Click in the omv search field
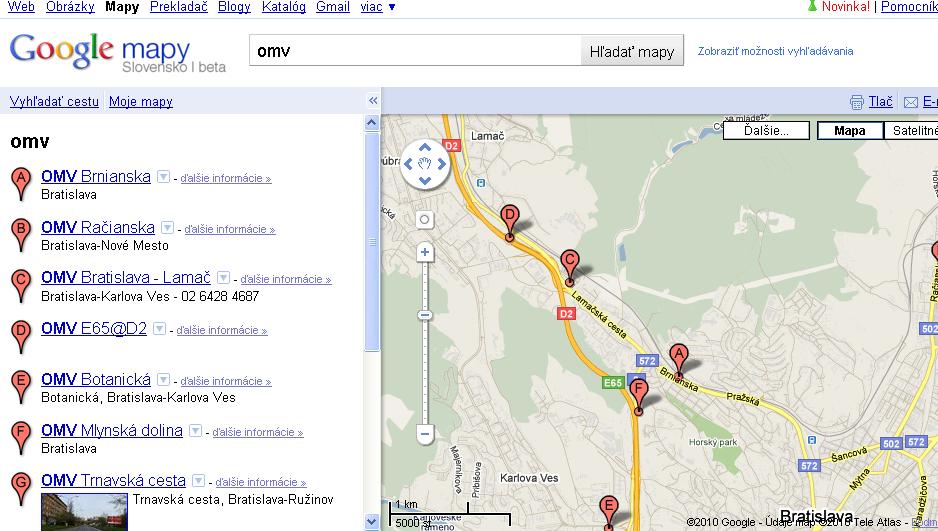The width and height of the screenshot is (938, 531). [x=415, y=51]
